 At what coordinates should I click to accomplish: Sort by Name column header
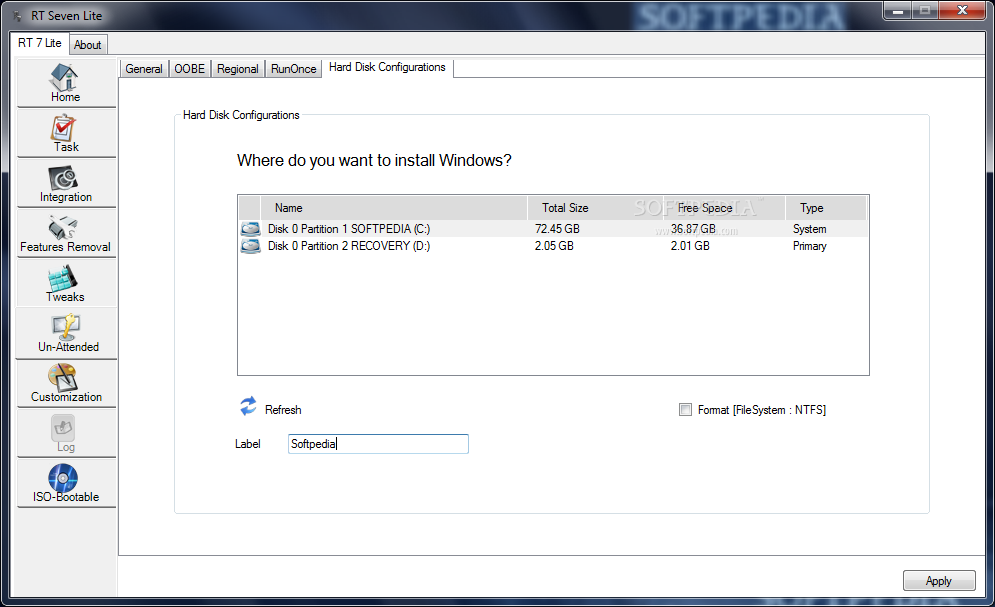pyautogui.click(x=393, y=208)
